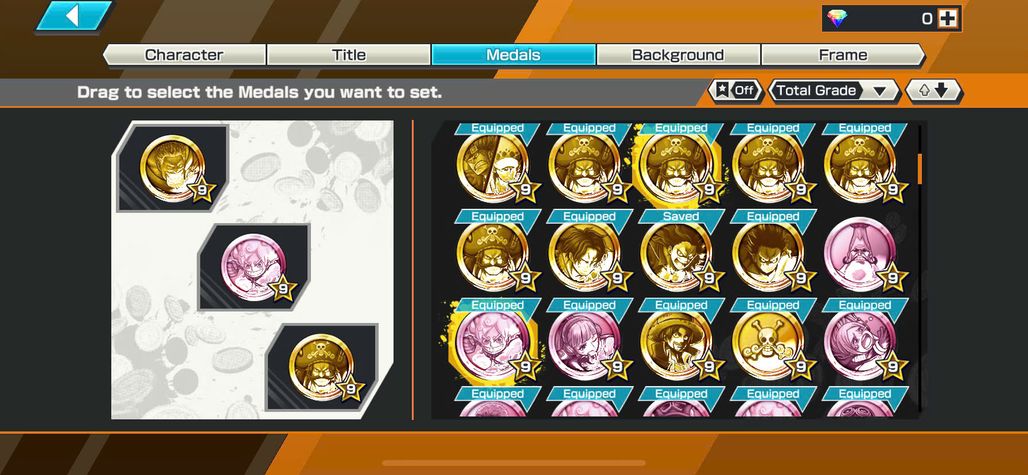This screenshot has width=1028, height=475.
Task: Toggle the favorites filter Off switch
Action: pyautogui.click(x=736, y=90)
